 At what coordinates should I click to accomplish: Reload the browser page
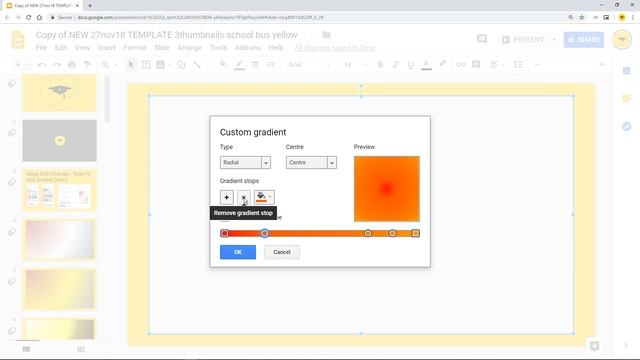(x=28, y=18)
